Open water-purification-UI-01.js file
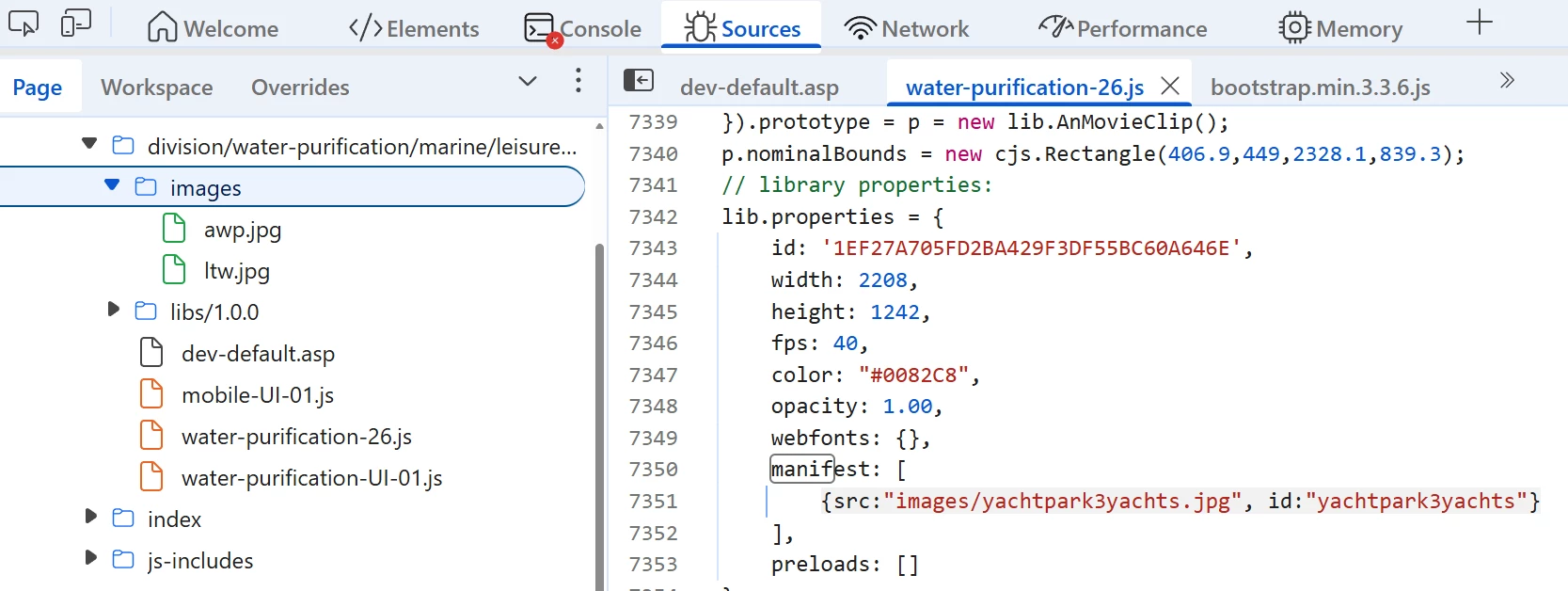 [311, 478]
